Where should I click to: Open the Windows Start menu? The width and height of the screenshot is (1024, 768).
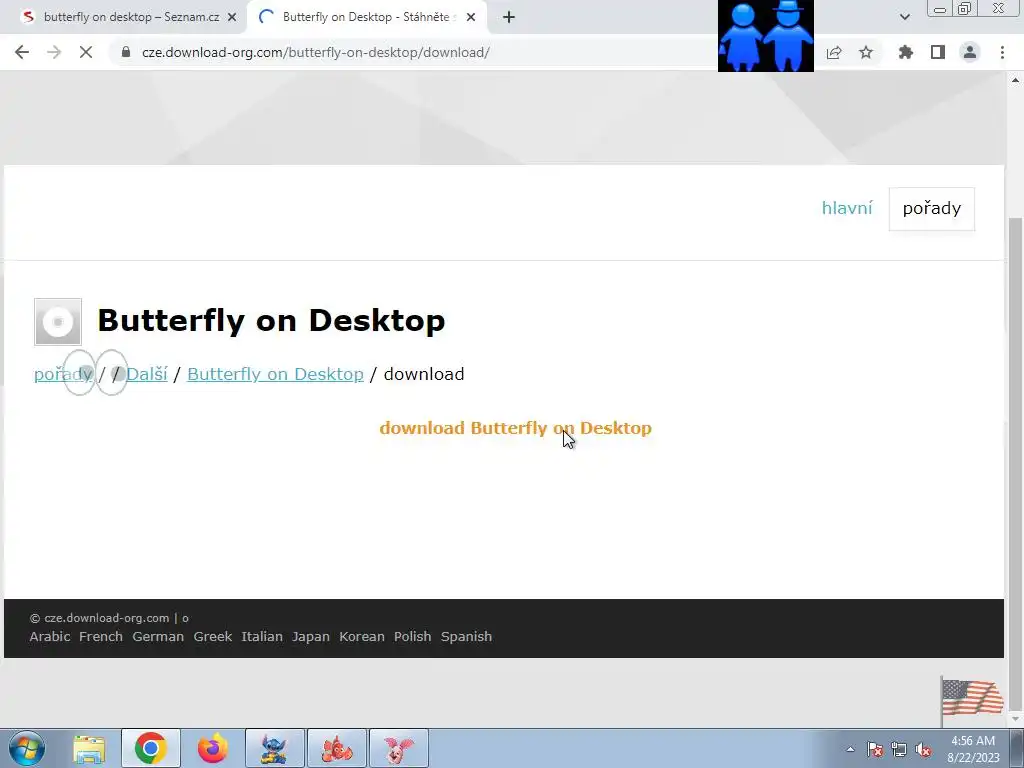tap(27, 748)
